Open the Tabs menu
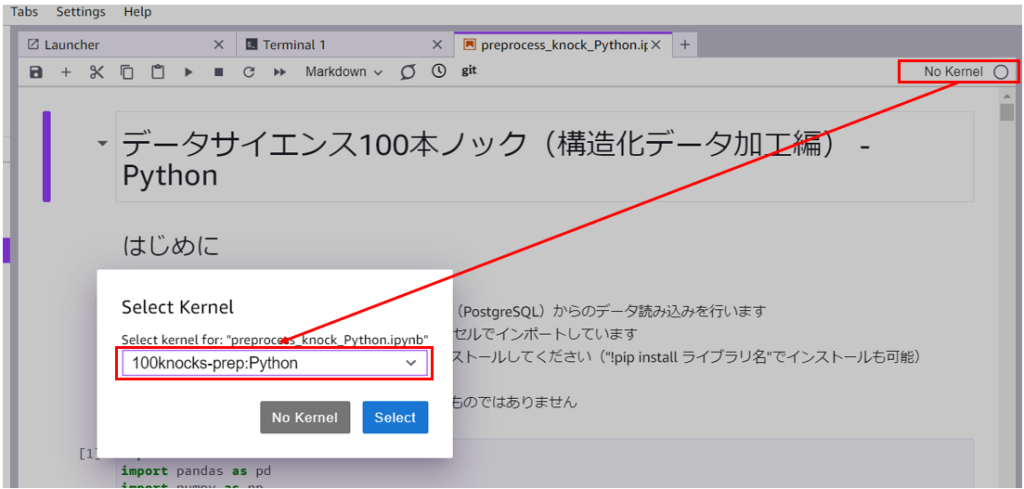This screenshot has height=489, width=1024. [x=24, y=12]
